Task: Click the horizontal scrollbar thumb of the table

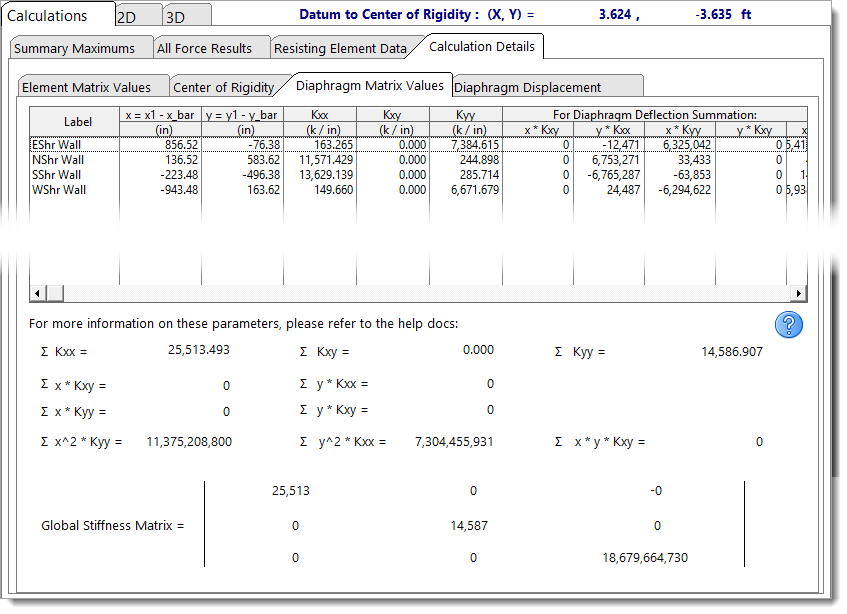Action: [x=55, y=293]
